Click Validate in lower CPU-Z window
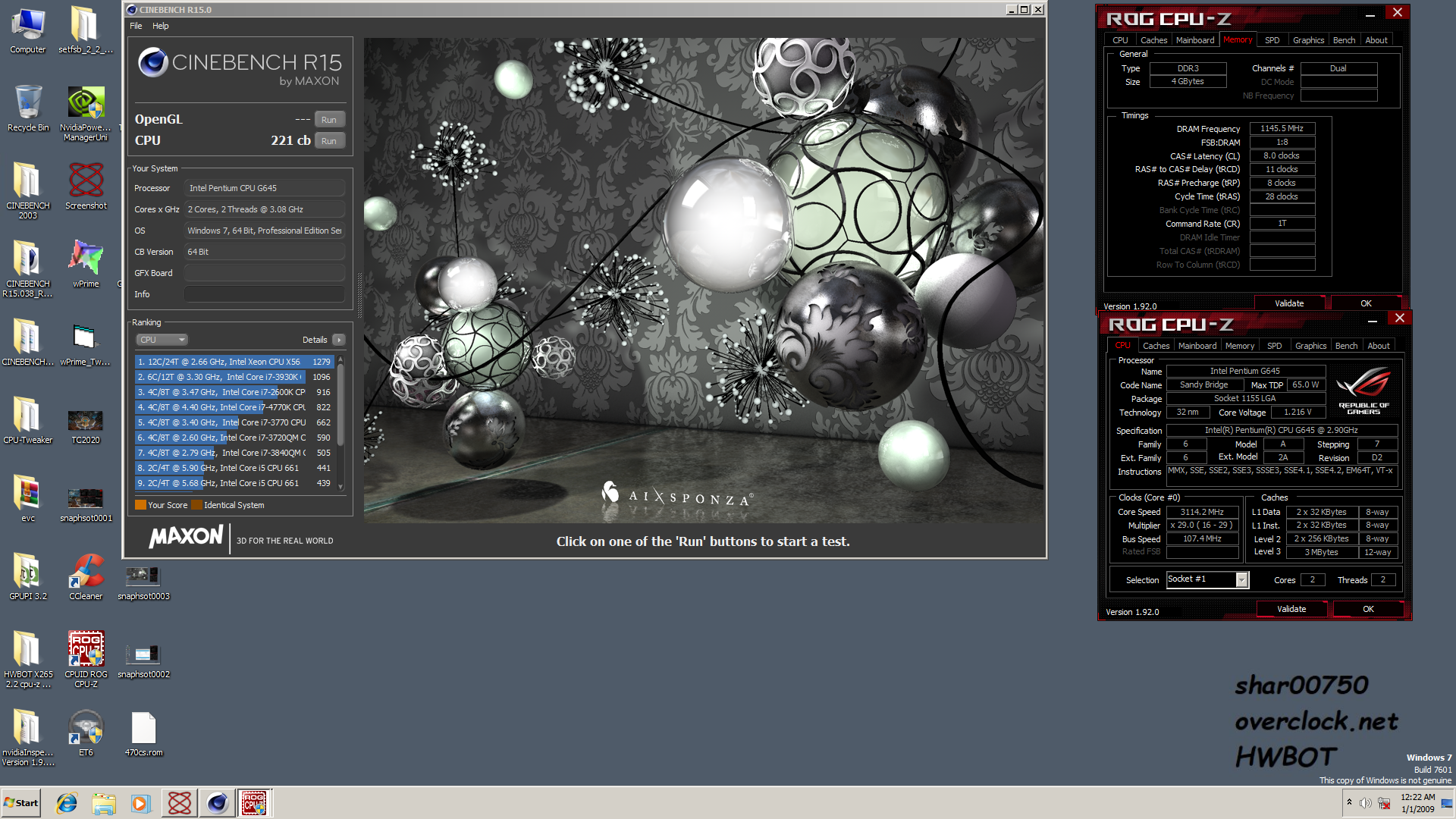The image size is (1456, 819). click(1291, 609)
